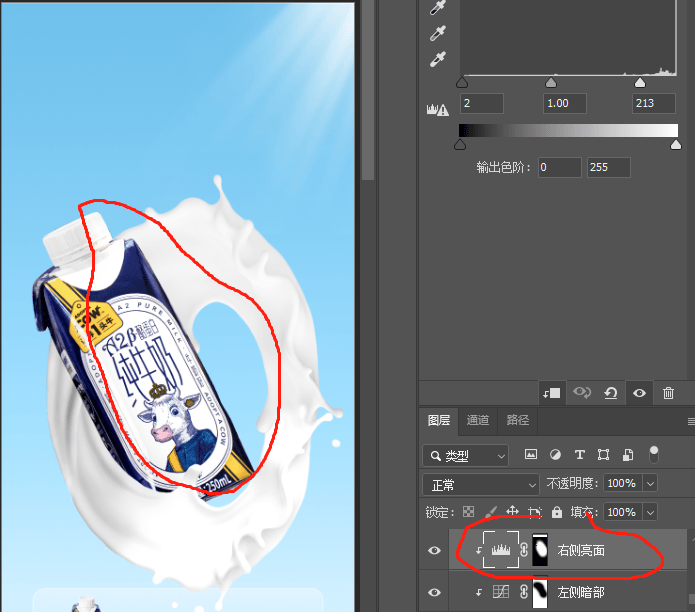Click the input midtone slider triangle

pyautogui.click(x=551, y=82)
